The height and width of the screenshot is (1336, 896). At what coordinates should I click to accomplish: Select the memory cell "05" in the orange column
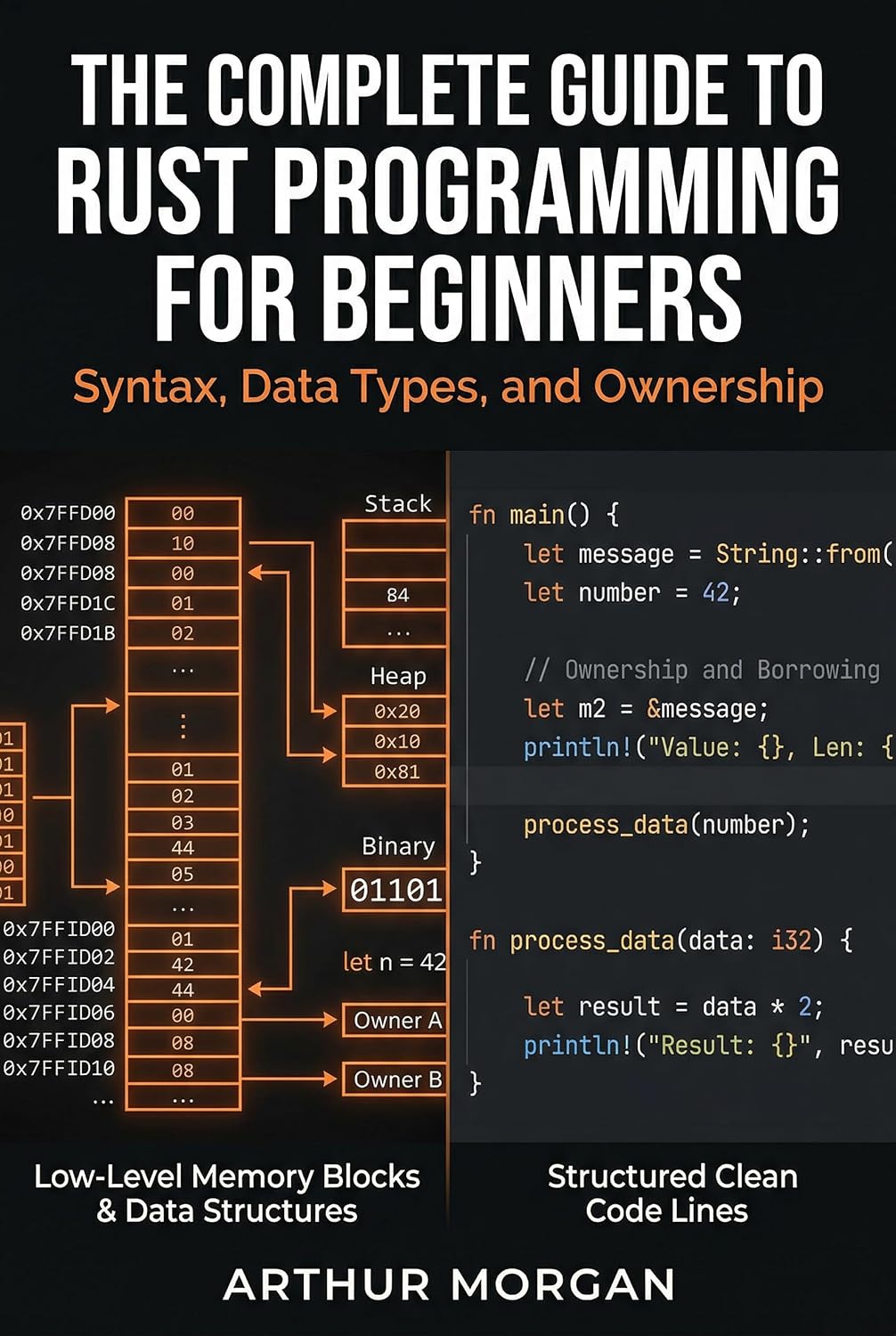tap(183, 875)
